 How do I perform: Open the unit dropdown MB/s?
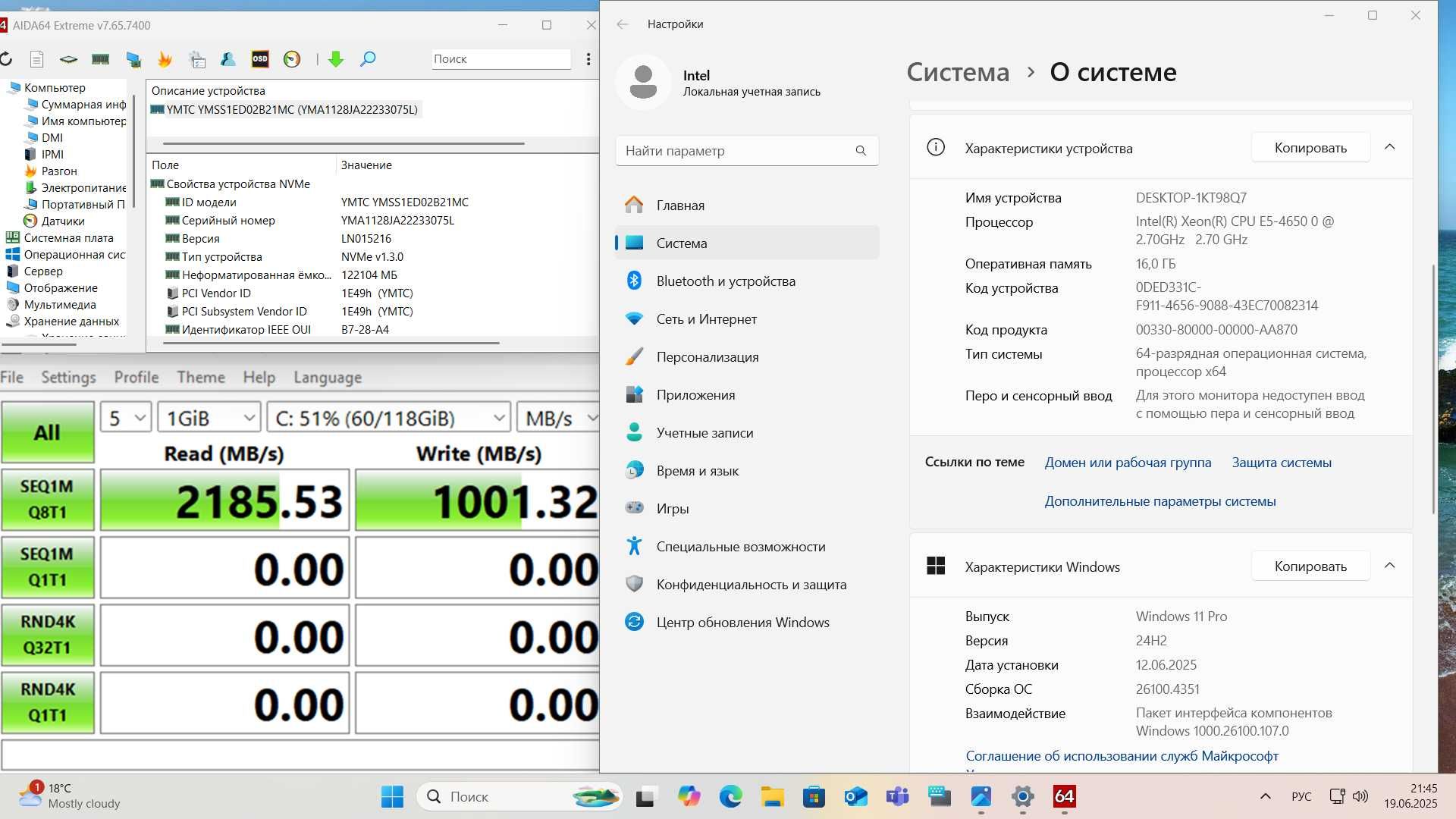tap(558, 418)
